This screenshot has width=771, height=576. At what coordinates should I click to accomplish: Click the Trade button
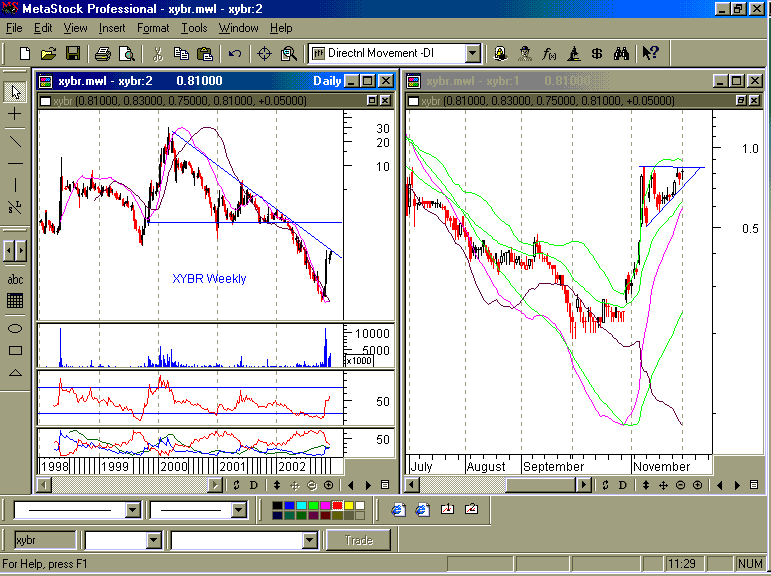click(x=359, y=540)
